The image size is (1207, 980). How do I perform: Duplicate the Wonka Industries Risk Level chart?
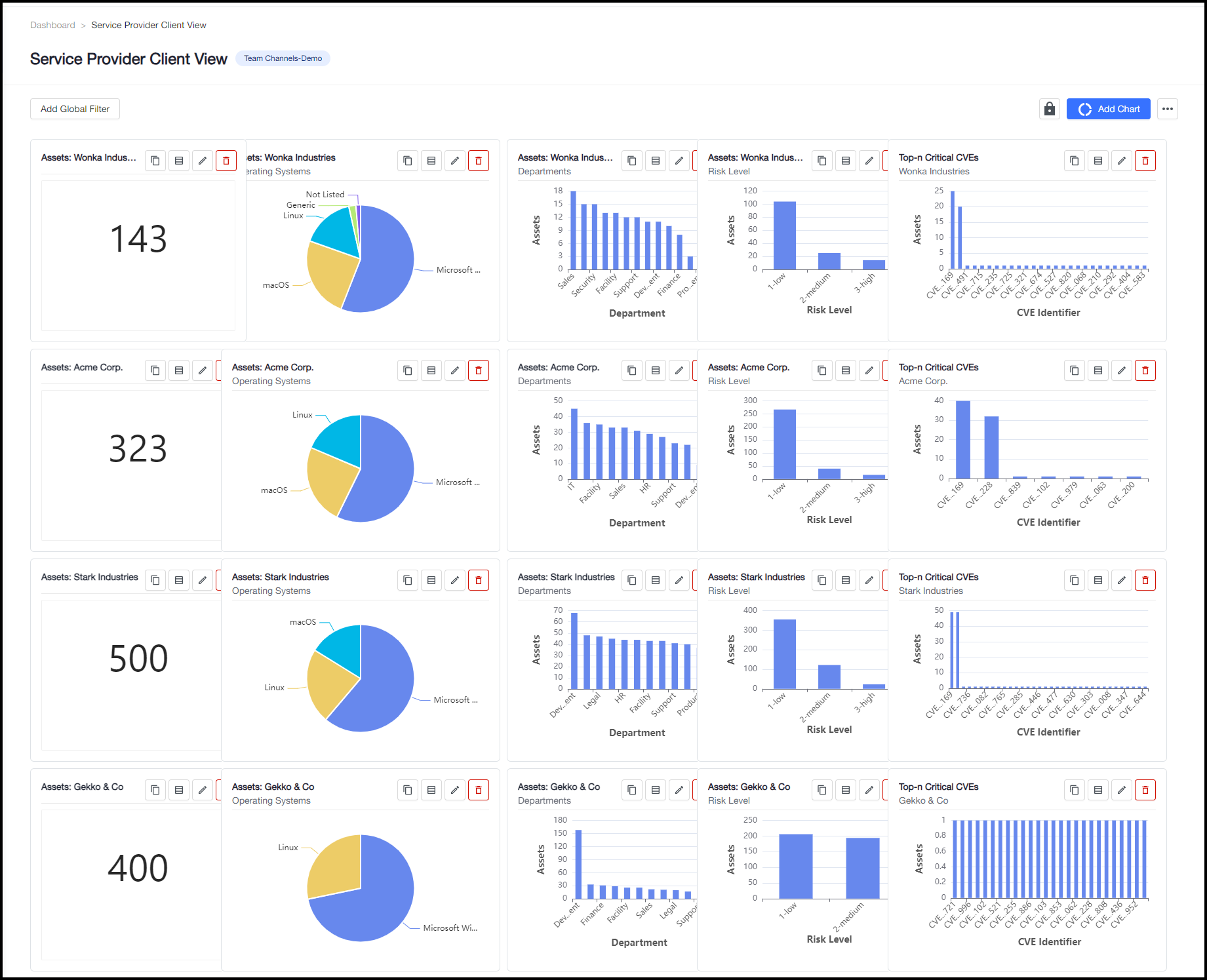[822, 161]
